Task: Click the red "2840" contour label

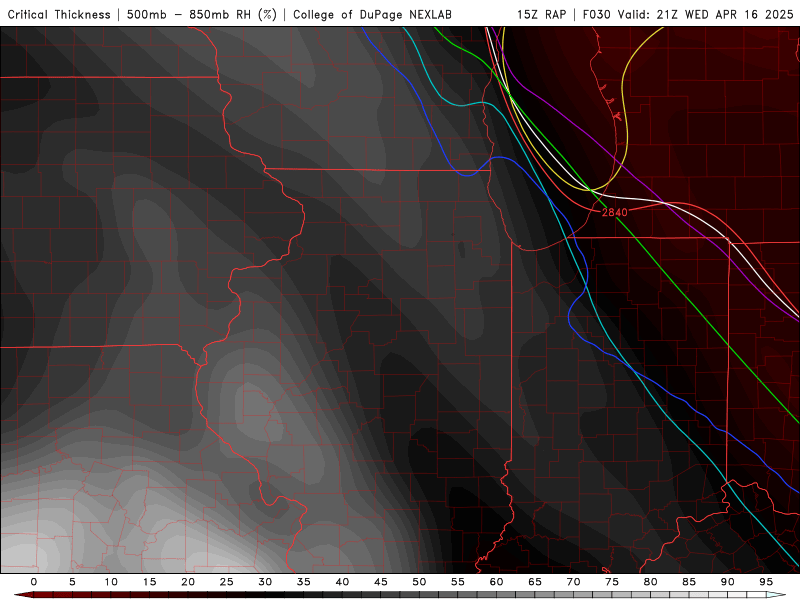Action: tap(614, 212)
